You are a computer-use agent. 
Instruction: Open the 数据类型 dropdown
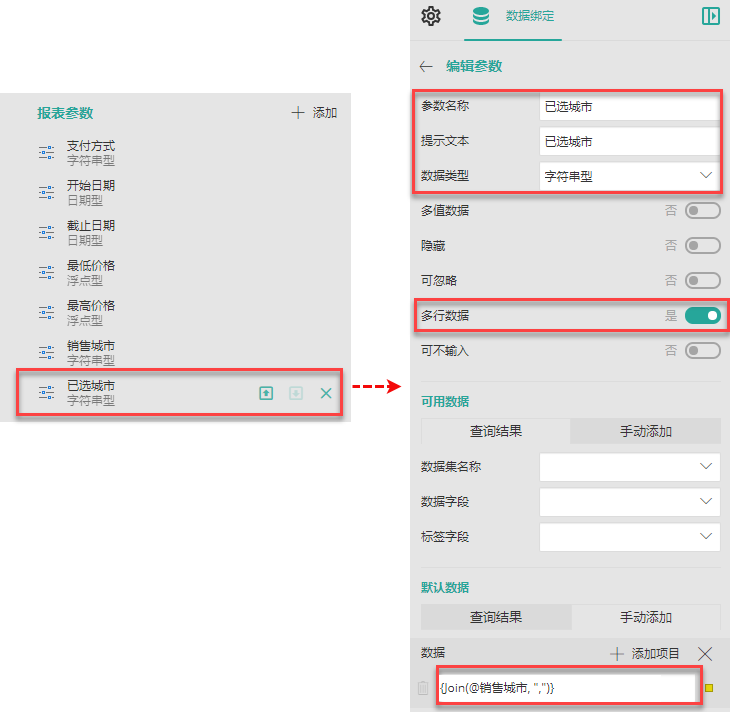pyautogui.click(x=629, y=176)
